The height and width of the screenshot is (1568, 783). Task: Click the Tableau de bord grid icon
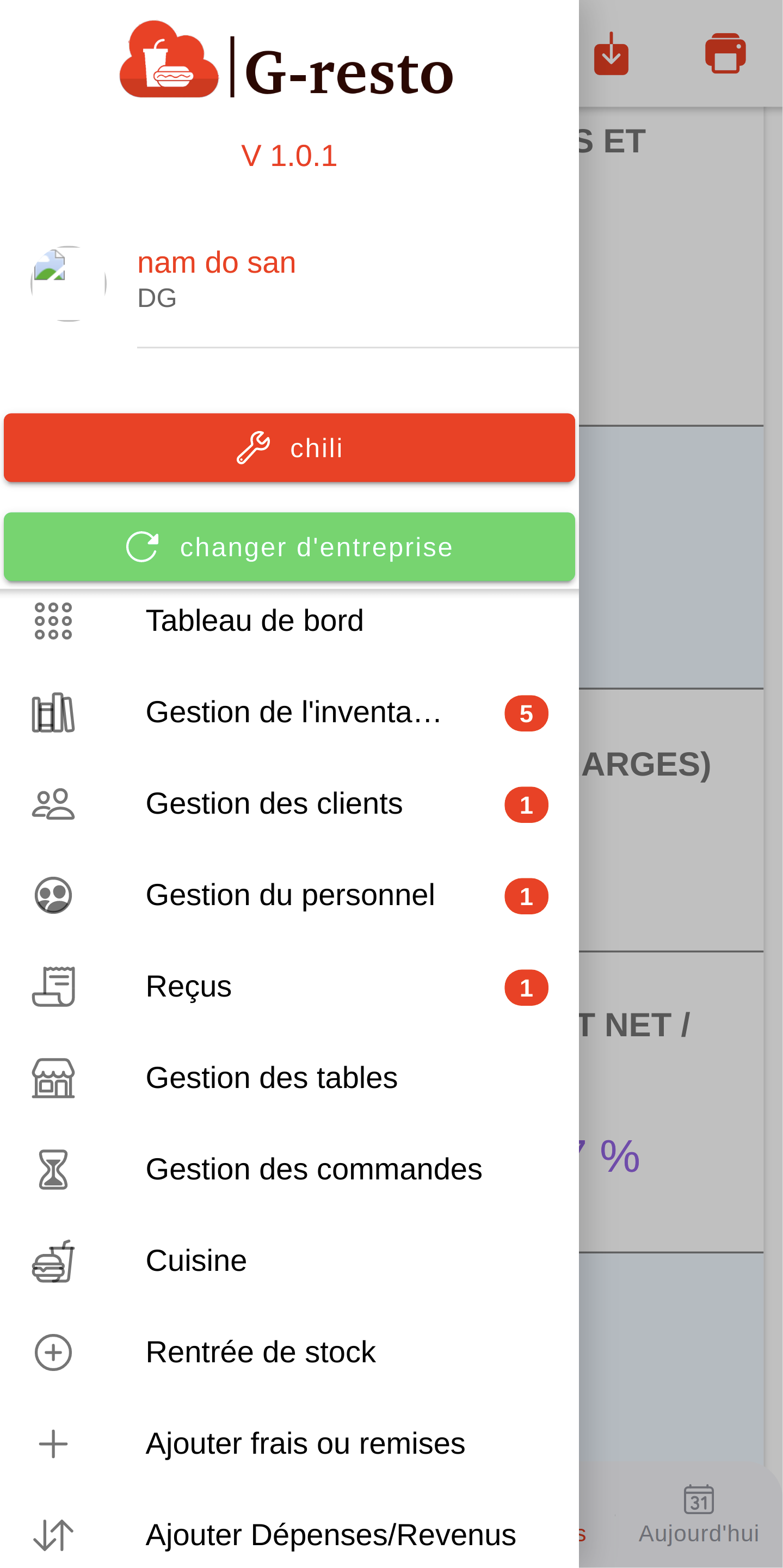tap(53, 621)
